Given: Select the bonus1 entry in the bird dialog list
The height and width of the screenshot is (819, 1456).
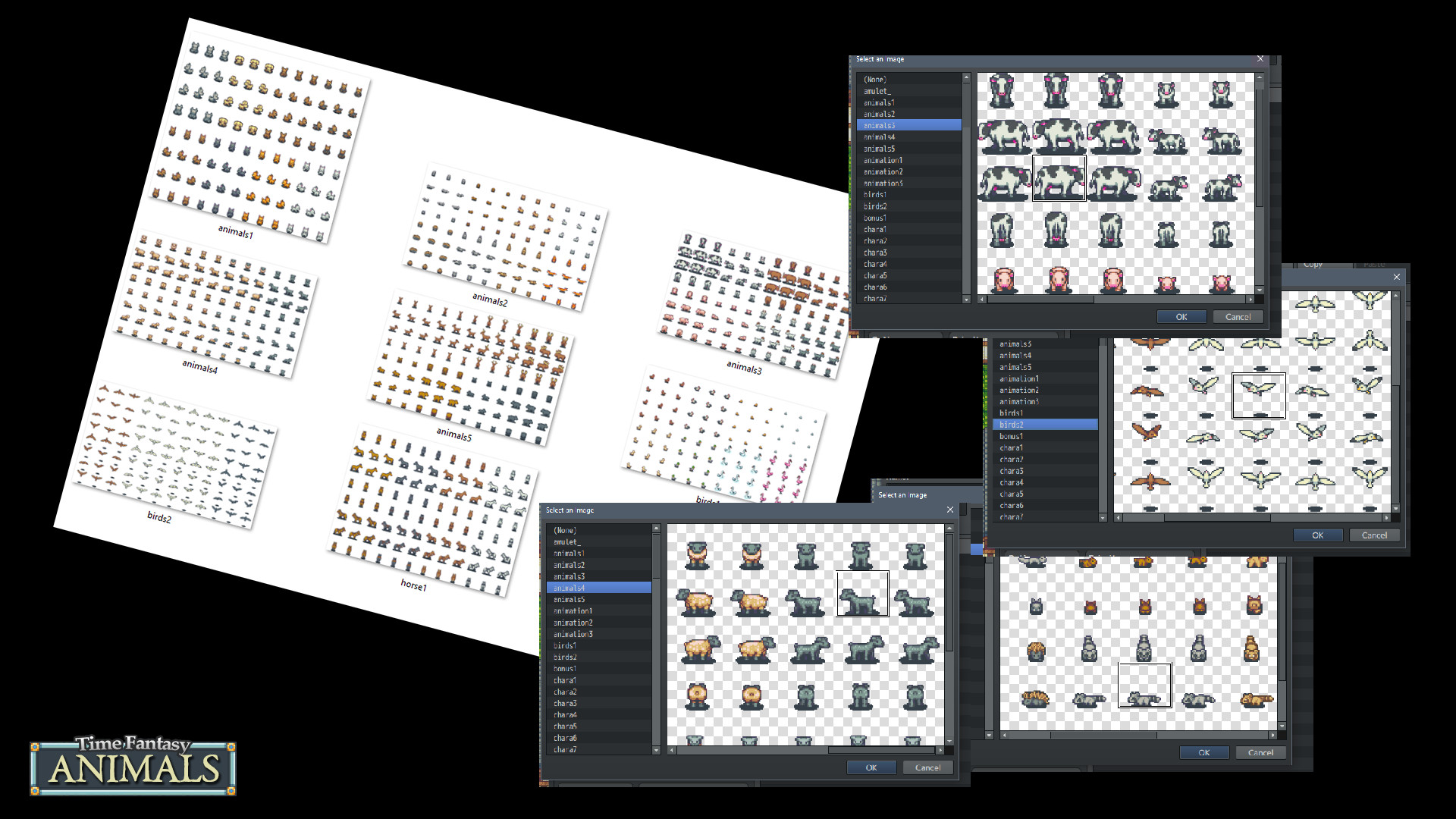Looking at the screenshot, I should pyautogui.click(x=1012, y=436).
